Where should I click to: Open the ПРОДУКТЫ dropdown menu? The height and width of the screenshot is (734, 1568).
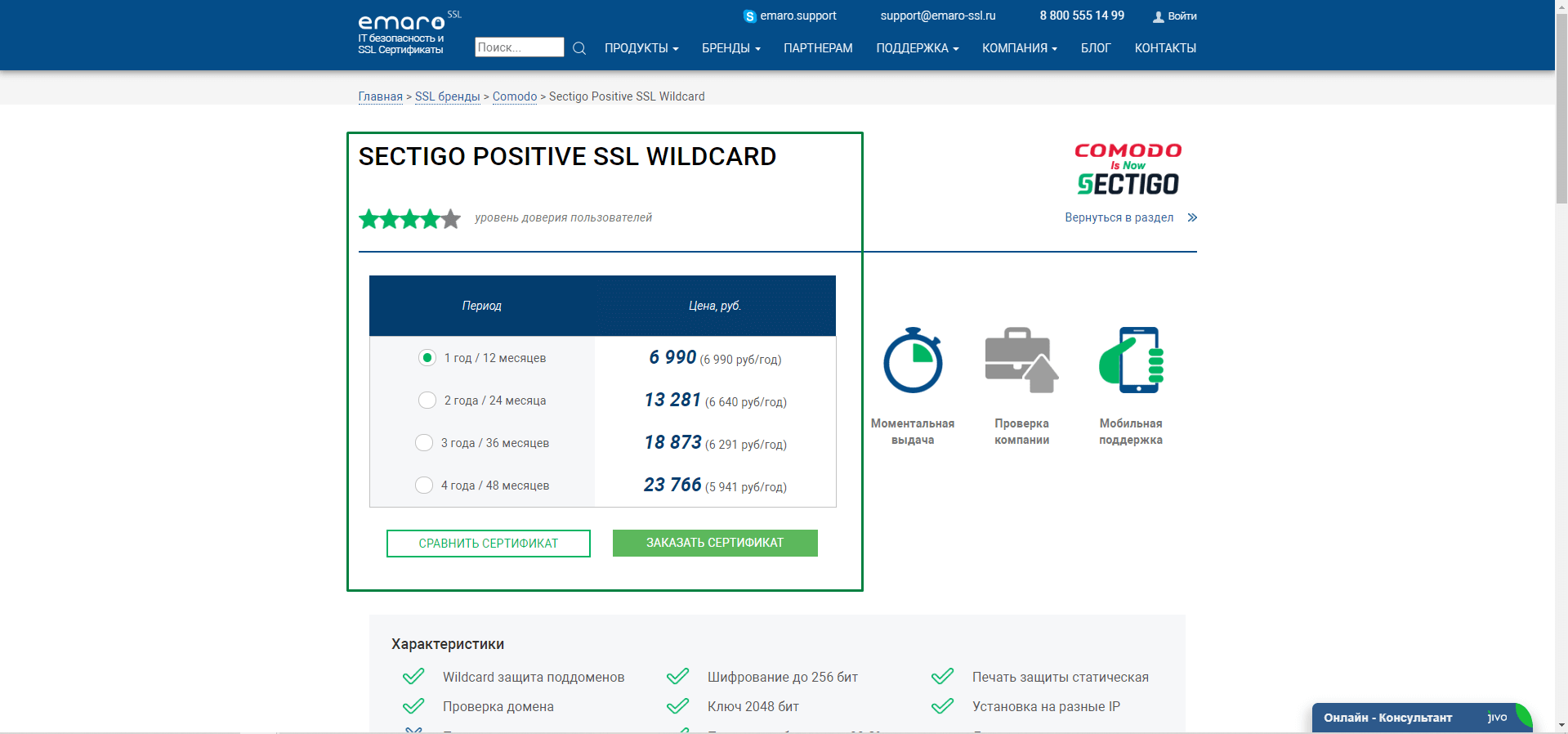[641, 48]
